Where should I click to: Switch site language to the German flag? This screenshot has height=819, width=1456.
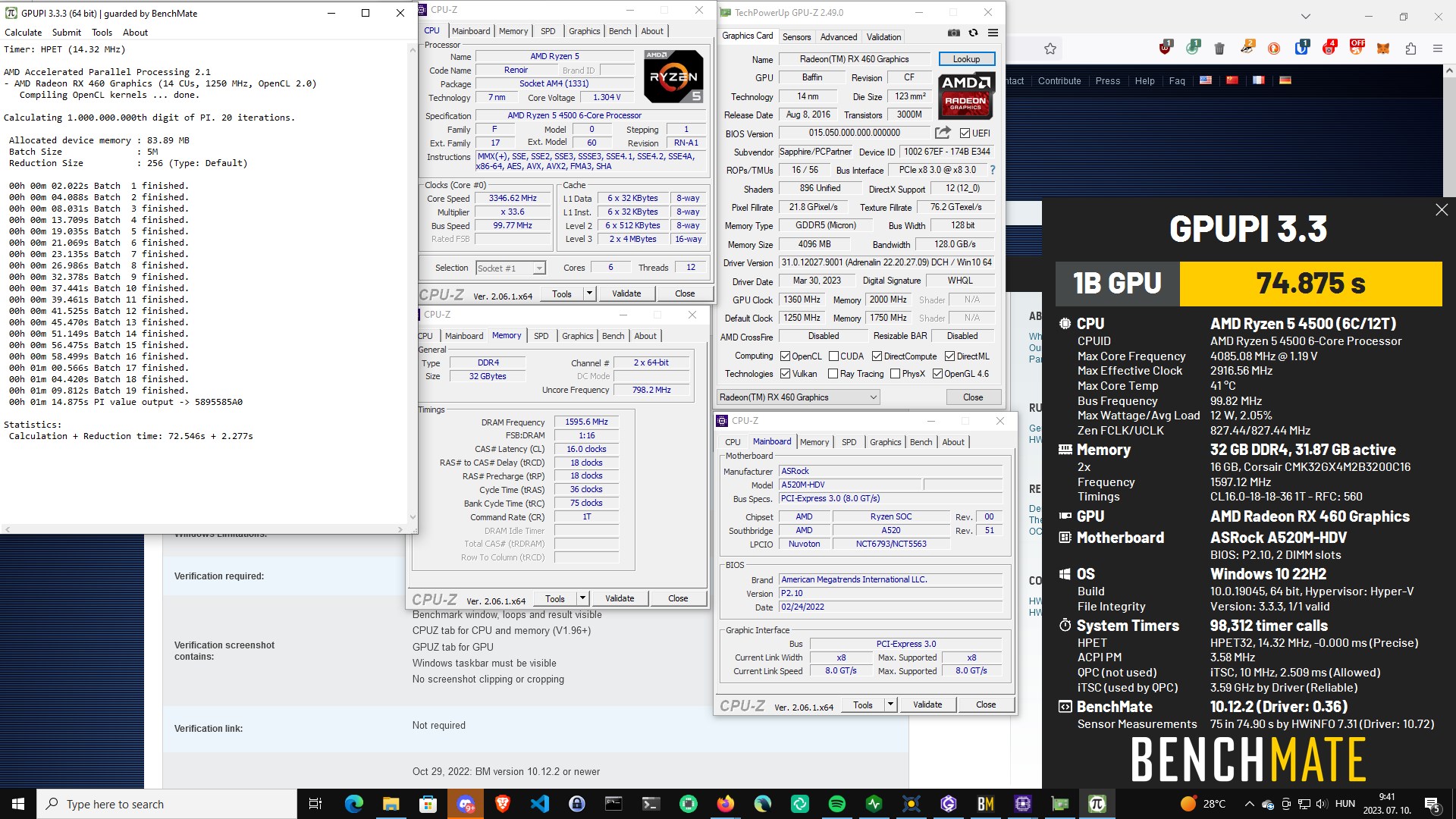point(1285,80)
